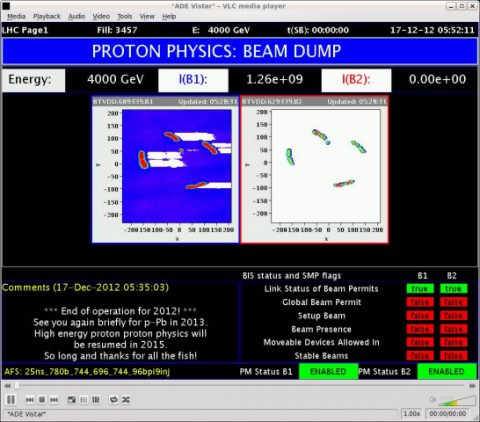Maximize the VLC media player window
The image size is (480, 422).
tap(462, 6)
